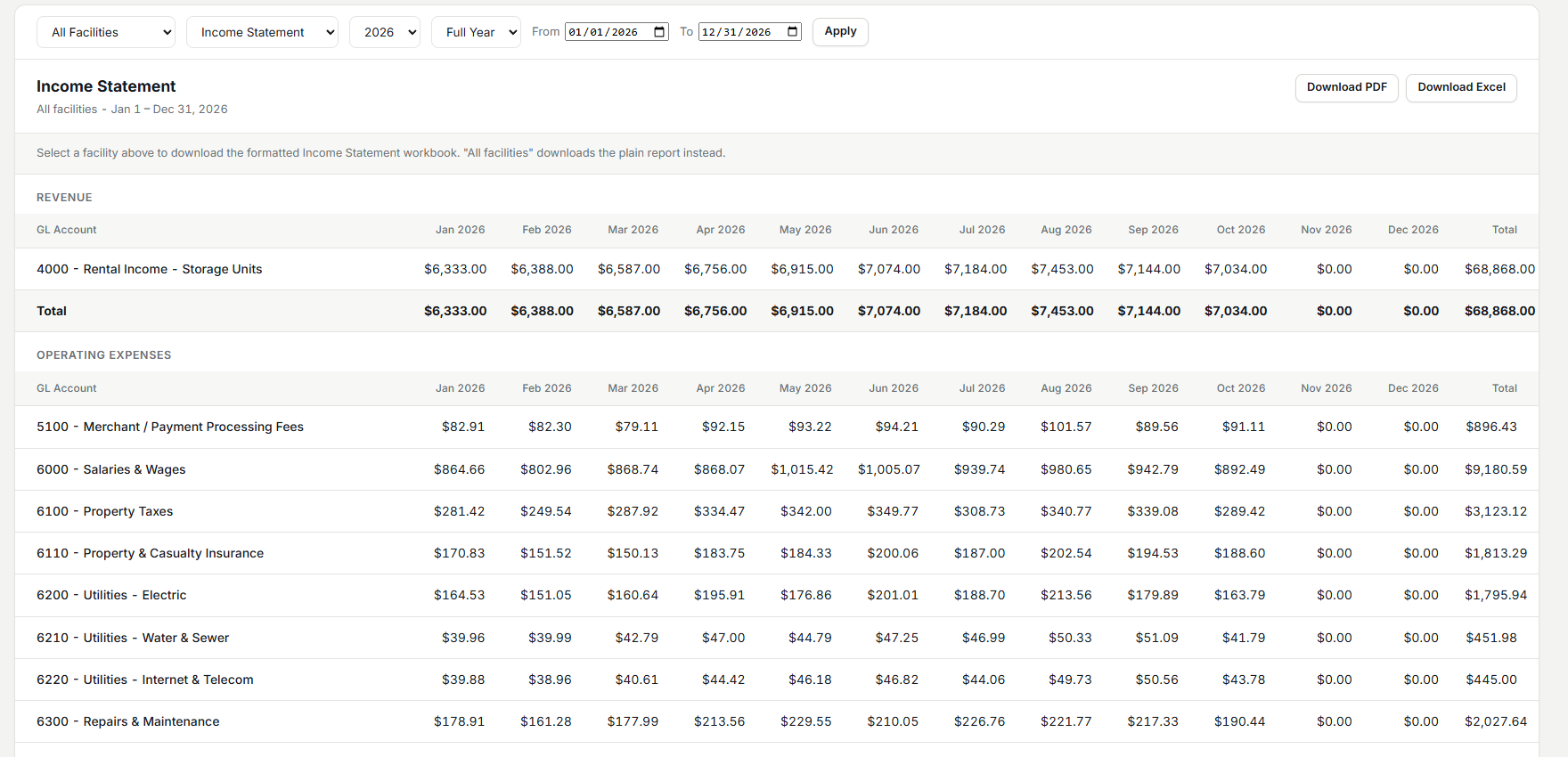This screenshot has width=1568, height=757.
Task: Click the Income Statement page heading
Action: [x=106, y=86]
